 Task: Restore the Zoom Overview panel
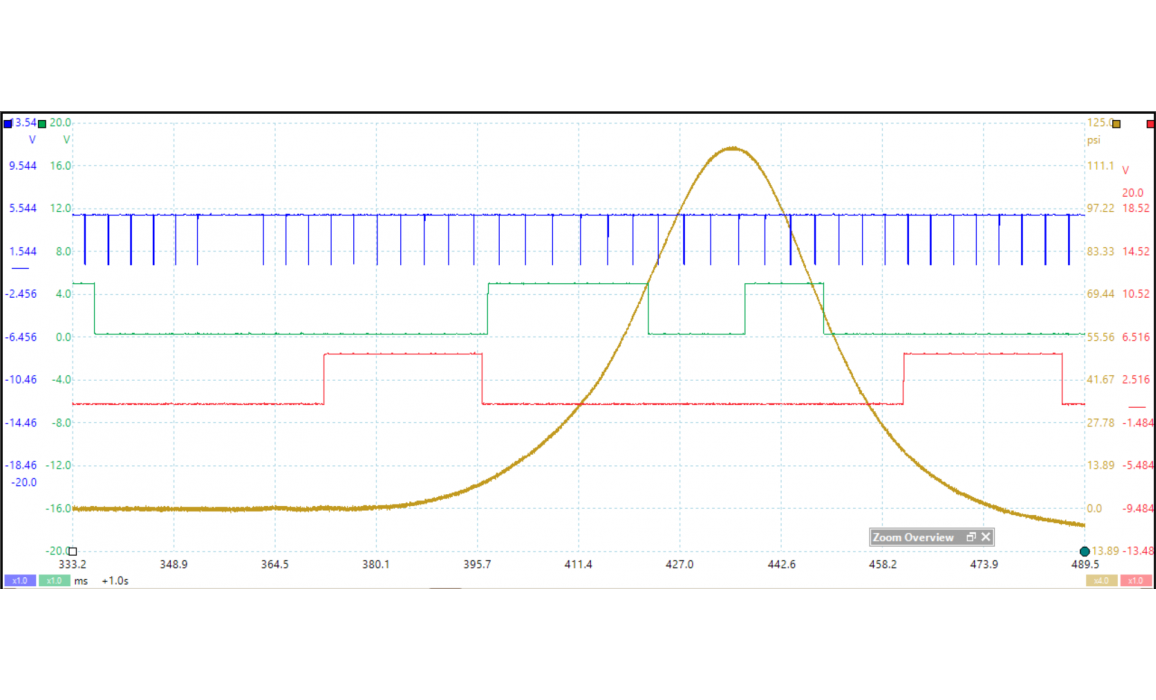click(x=970, y=537)
